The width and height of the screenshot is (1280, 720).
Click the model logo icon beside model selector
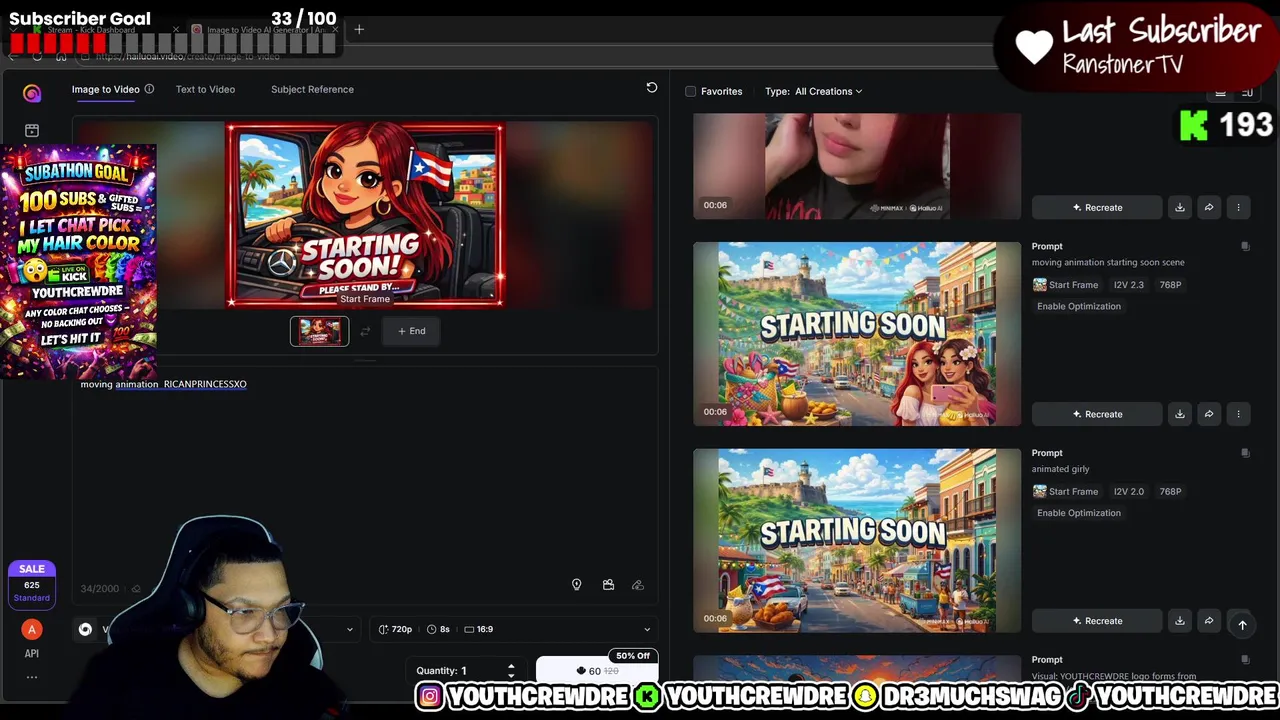point(85,629)
